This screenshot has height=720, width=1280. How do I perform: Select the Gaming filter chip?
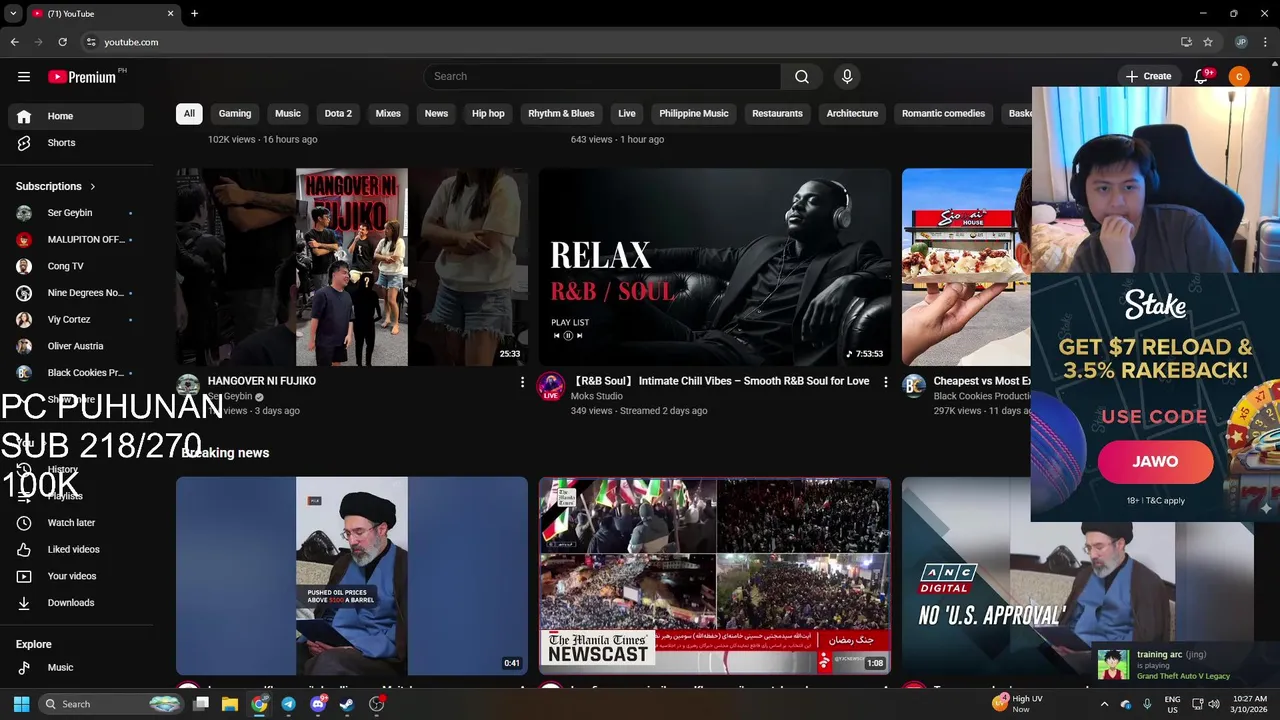pos(235,113)
